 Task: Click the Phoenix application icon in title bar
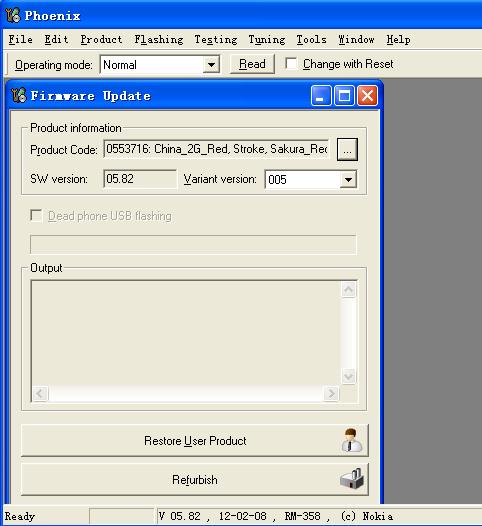click(13, 16)
